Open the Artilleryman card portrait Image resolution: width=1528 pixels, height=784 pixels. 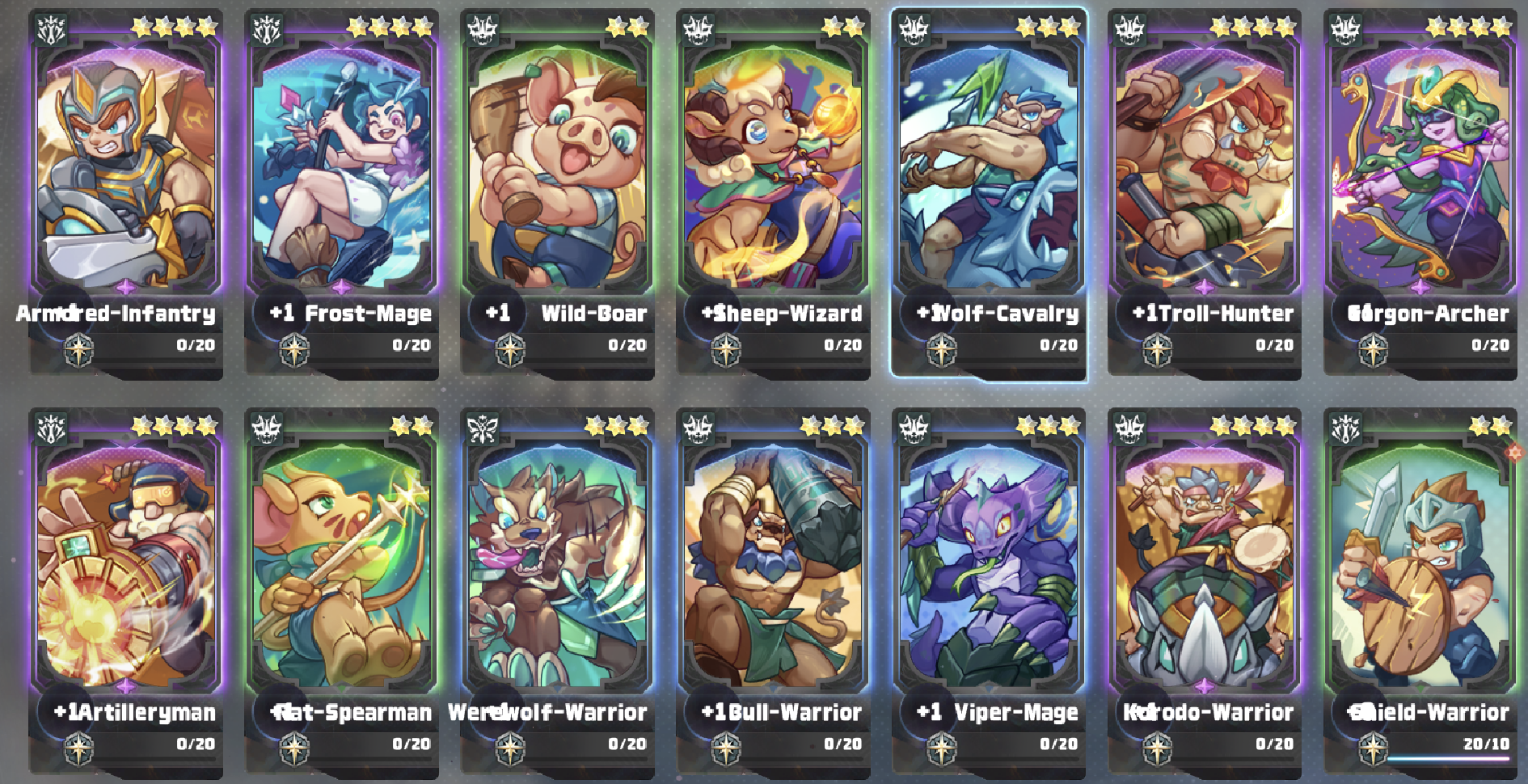[126, 566]
